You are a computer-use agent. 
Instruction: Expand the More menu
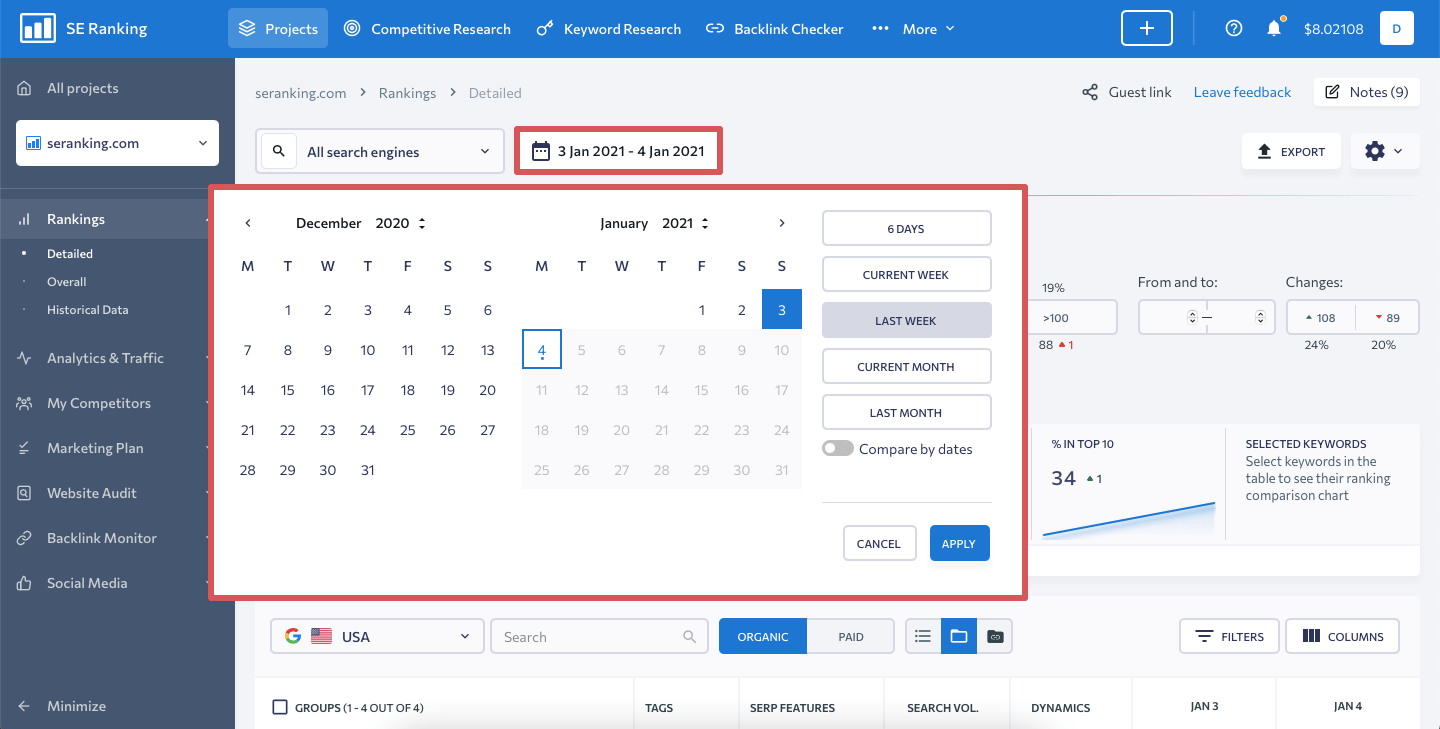tap(913, 29)
